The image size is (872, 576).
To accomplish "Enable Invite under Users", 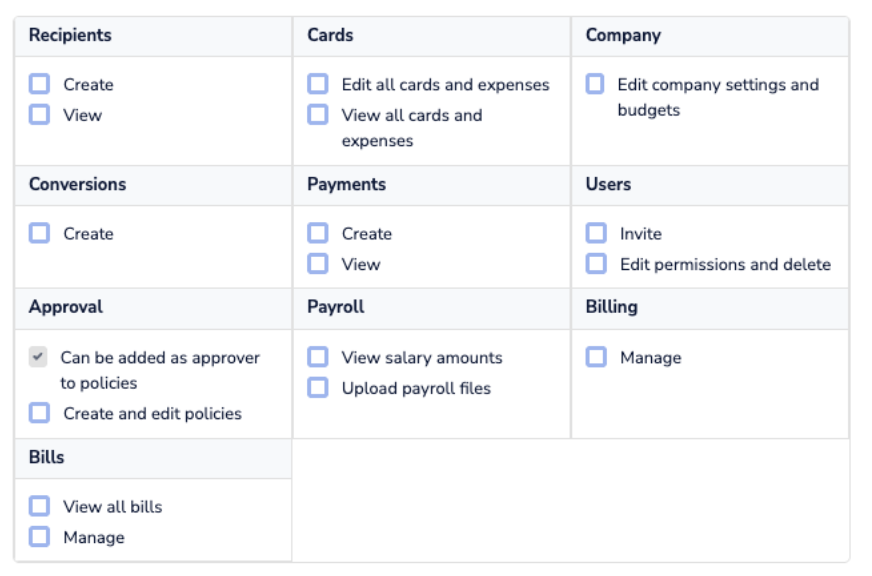I will click(596, 233).
